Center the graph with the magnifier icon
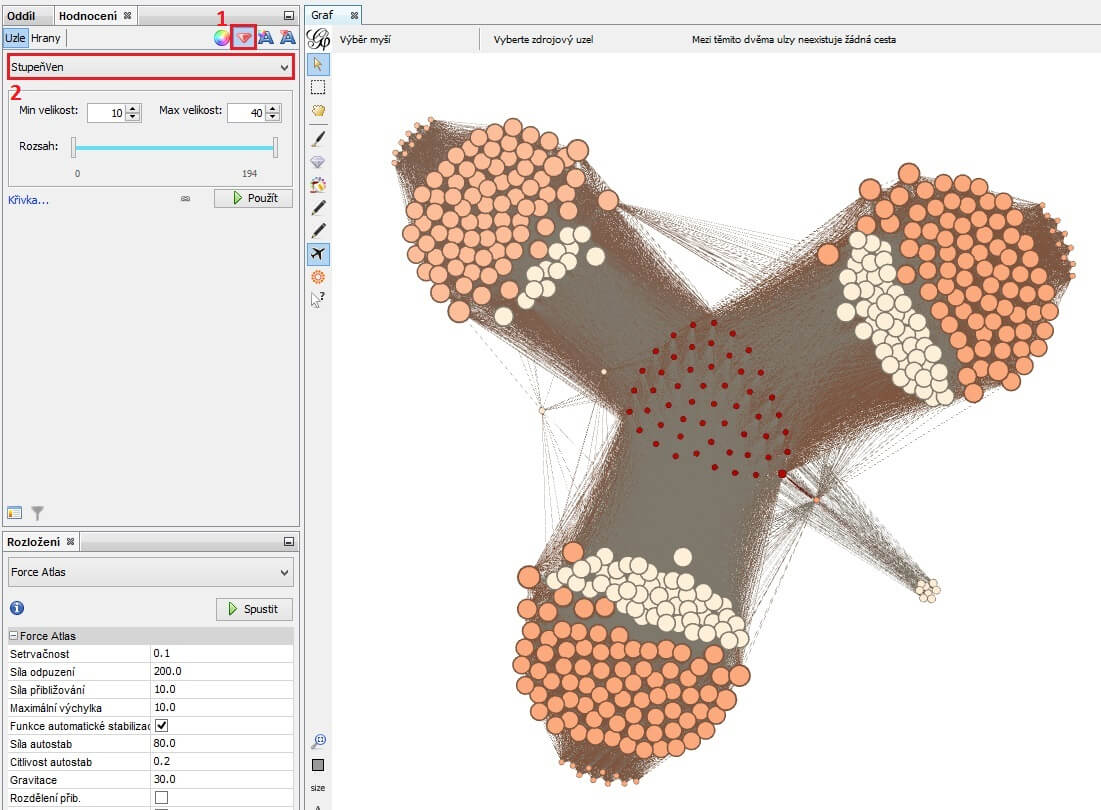 pyautogui.click(x=318, y=741)
